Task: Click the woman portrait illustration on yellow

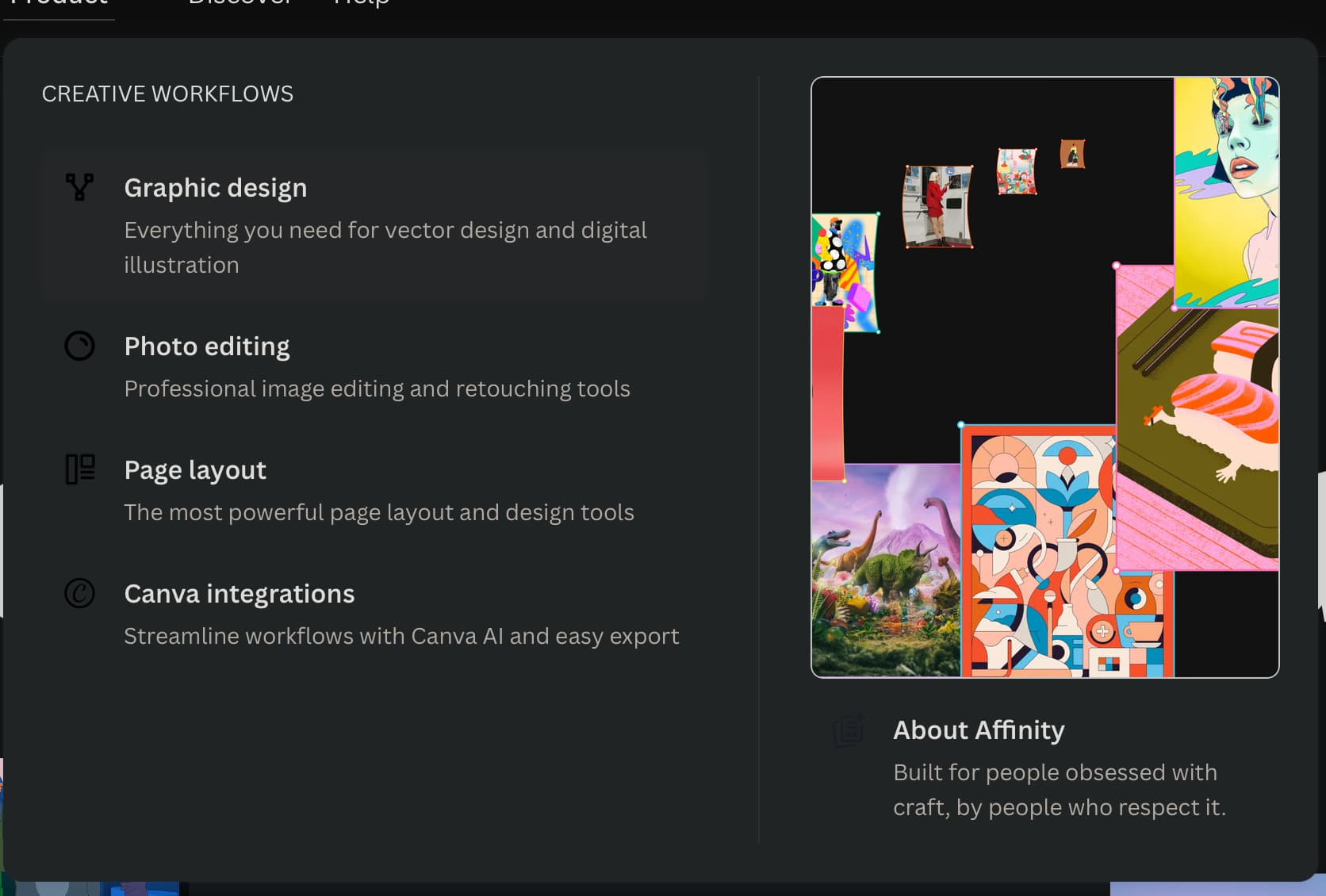Action: click(x=1226, y=190)
